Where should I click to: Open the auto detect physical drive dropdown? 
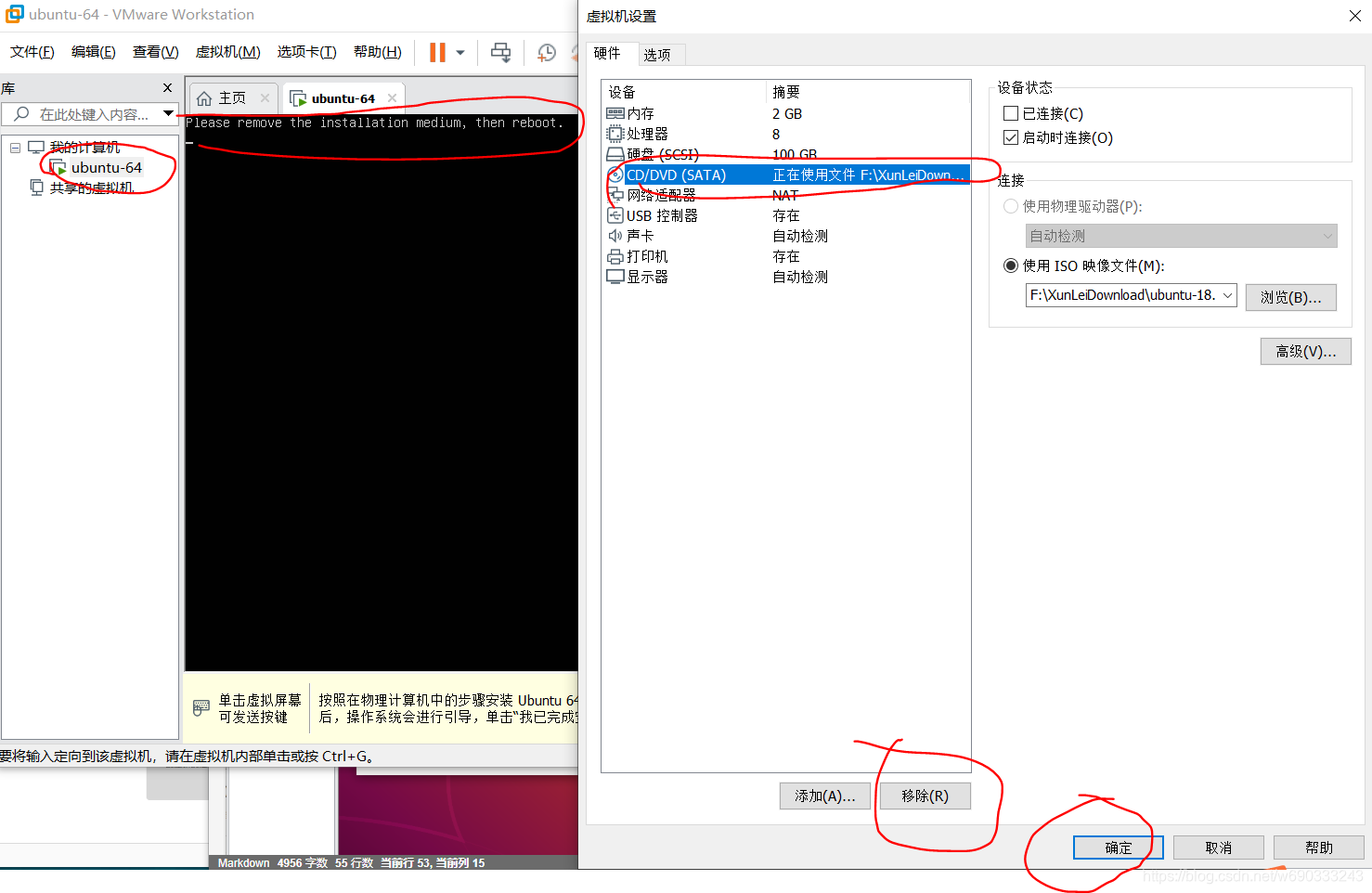(1181, 236)
